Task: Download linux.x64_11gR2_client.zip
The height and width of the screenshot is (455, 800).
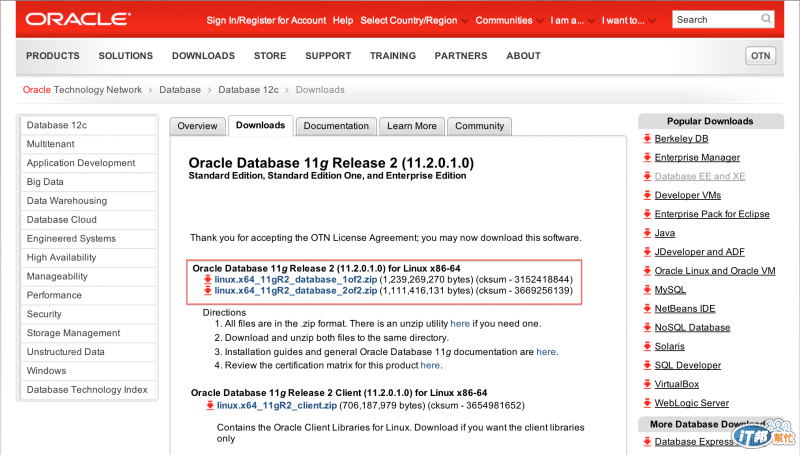Action: pyautogui.click(x=277, y=405)
